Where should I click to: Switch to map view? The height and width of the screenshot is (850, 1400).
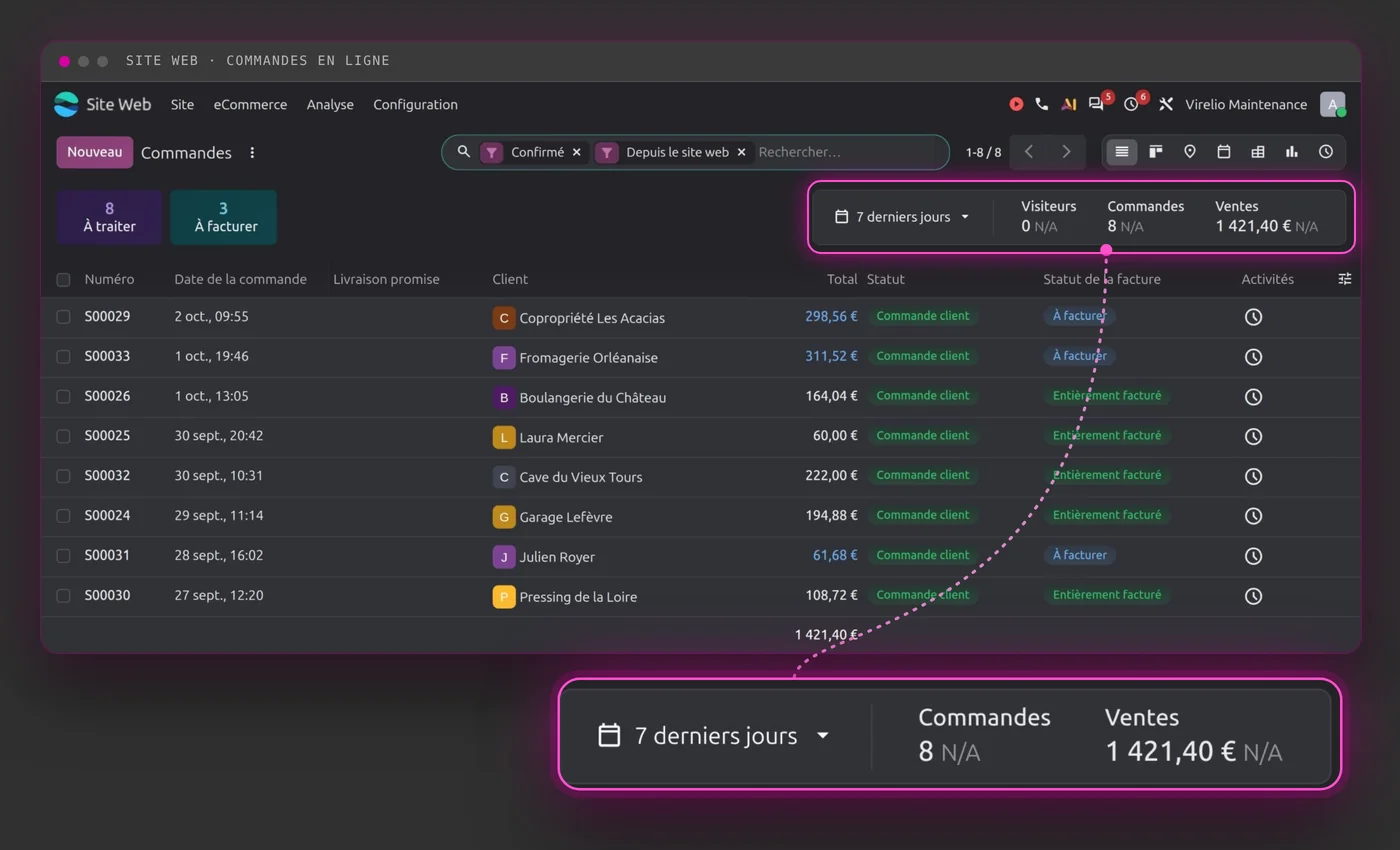(x=1190, y=152)
